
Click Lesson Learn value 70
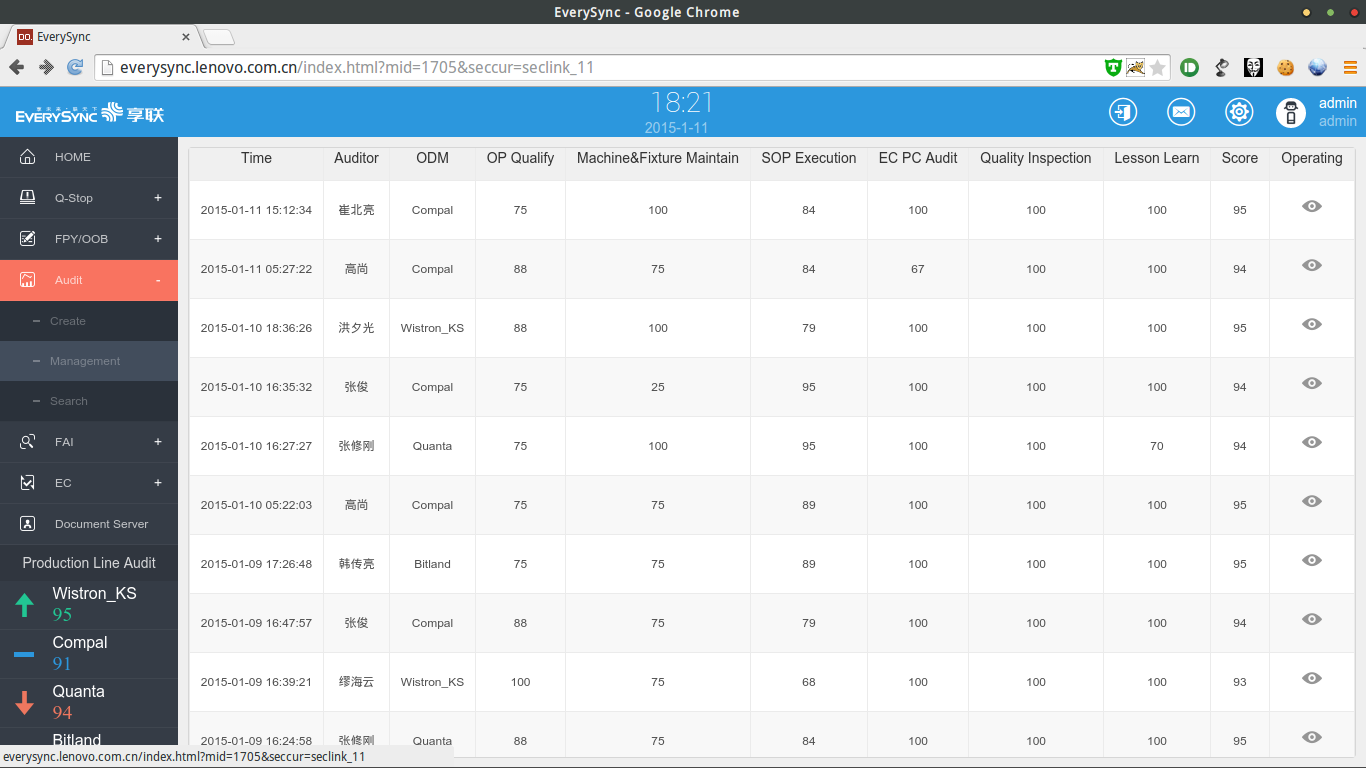point(1157,446)
